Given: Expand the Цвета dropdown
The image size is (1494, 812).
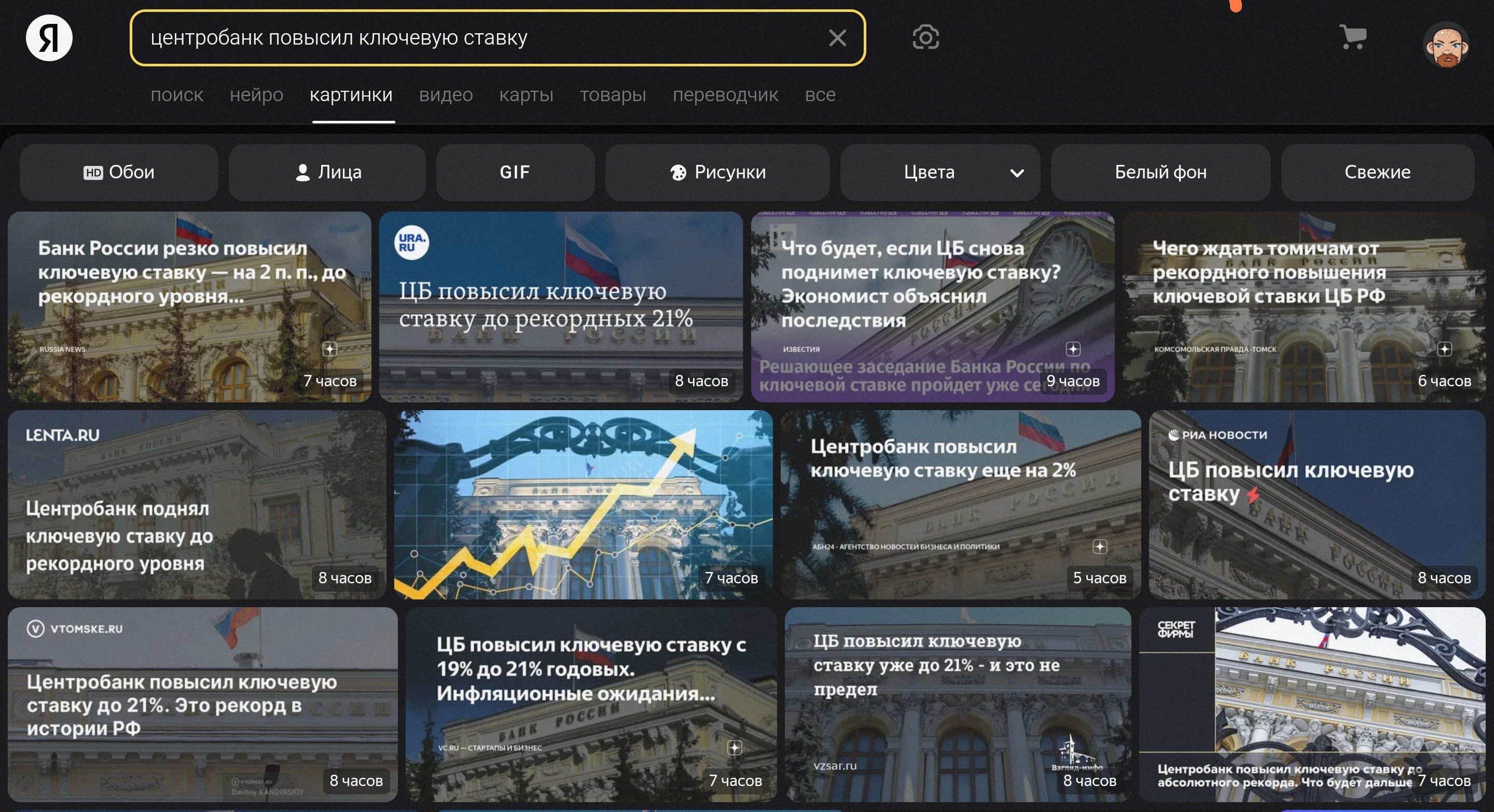Looking at the screenshot, I should (x=940, y=172).
